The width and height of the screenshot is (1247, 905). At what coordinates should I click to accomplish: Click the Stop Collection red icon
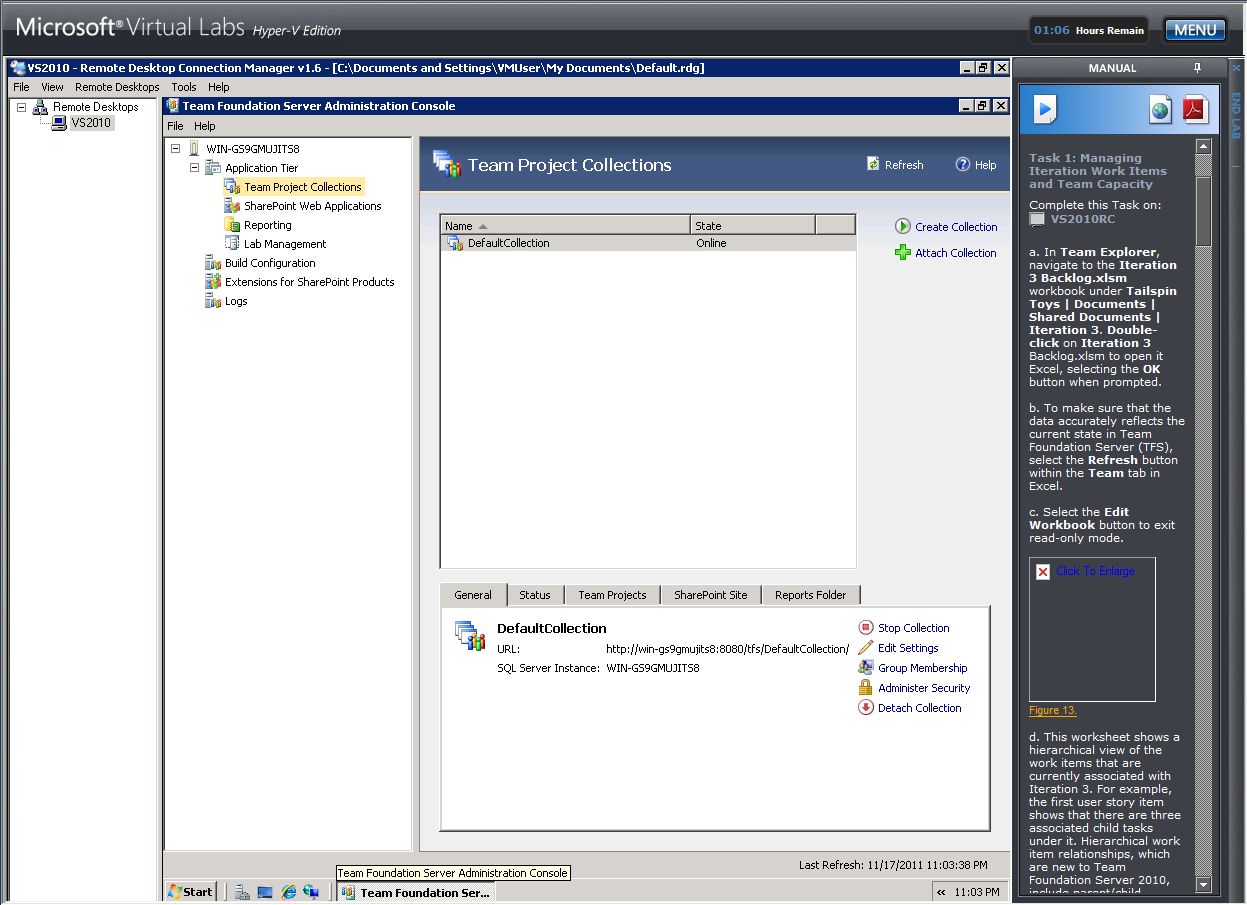(866, 627)
